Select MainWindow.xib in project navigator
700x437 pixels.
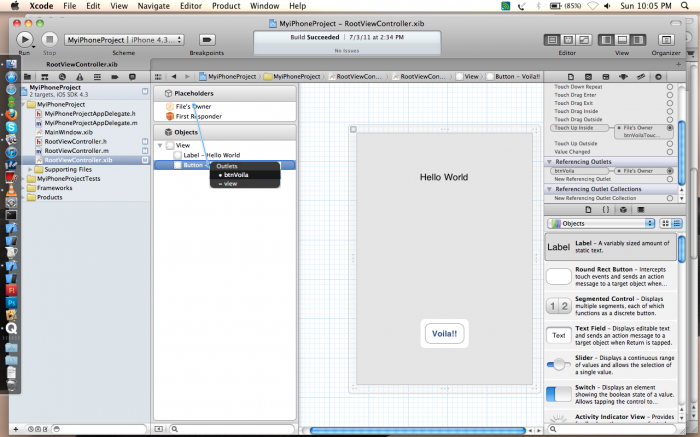(x=68, y=132)
